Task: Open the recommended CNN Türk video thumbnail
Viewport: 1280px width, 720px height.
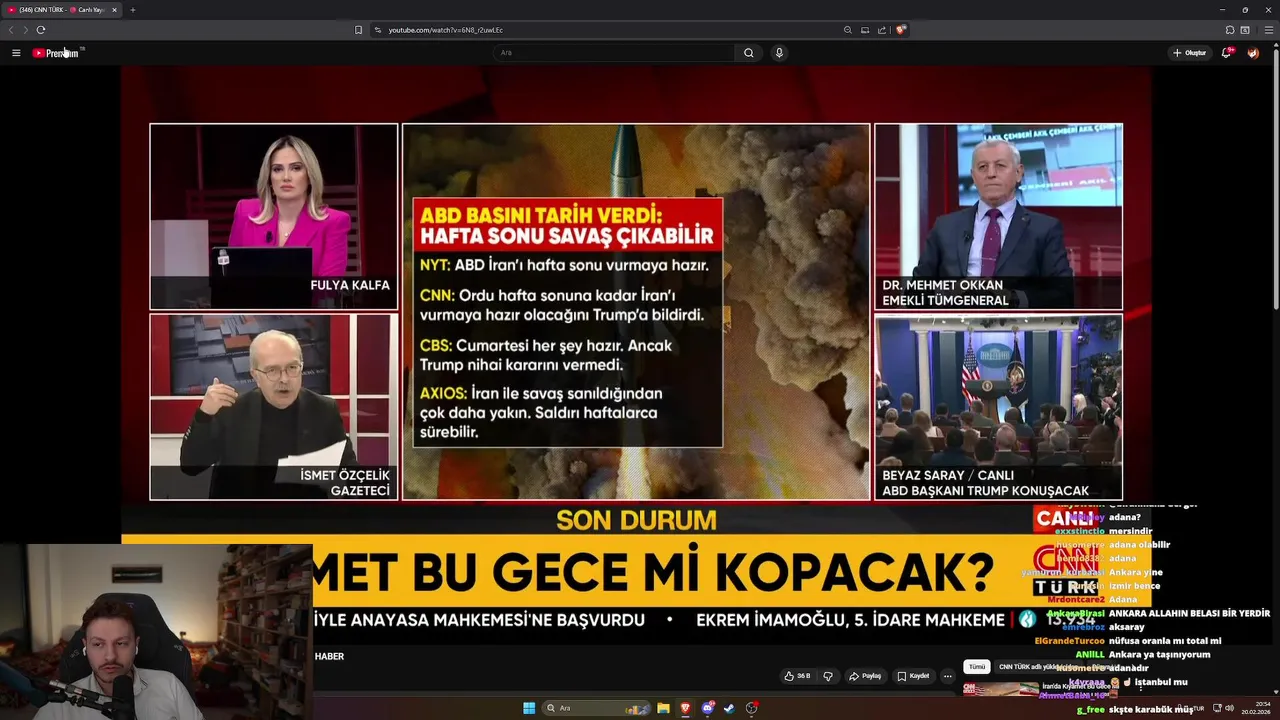Action: [x=1000, y=688]
